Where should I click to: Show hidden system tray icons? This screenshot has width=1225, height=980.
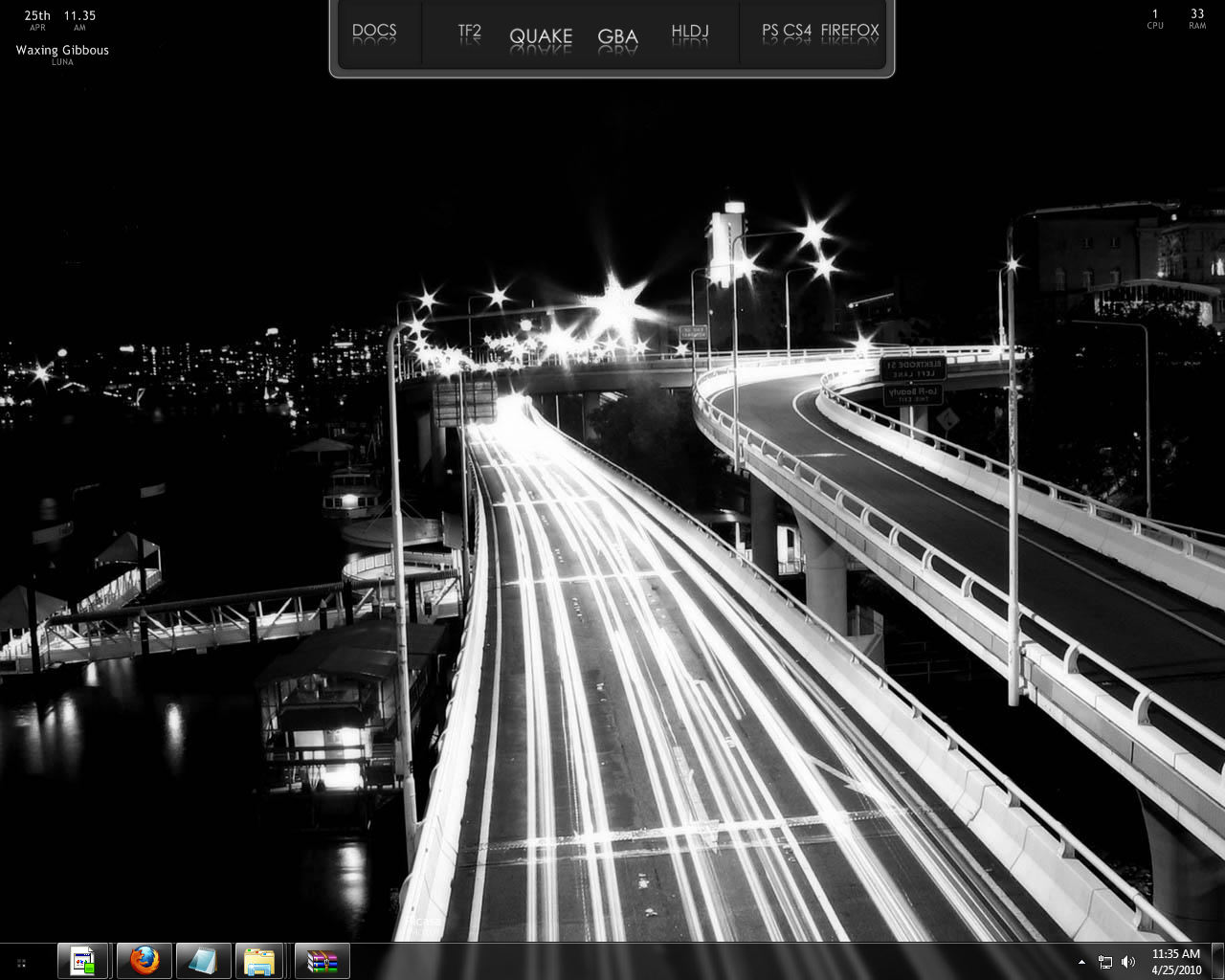1081,962
